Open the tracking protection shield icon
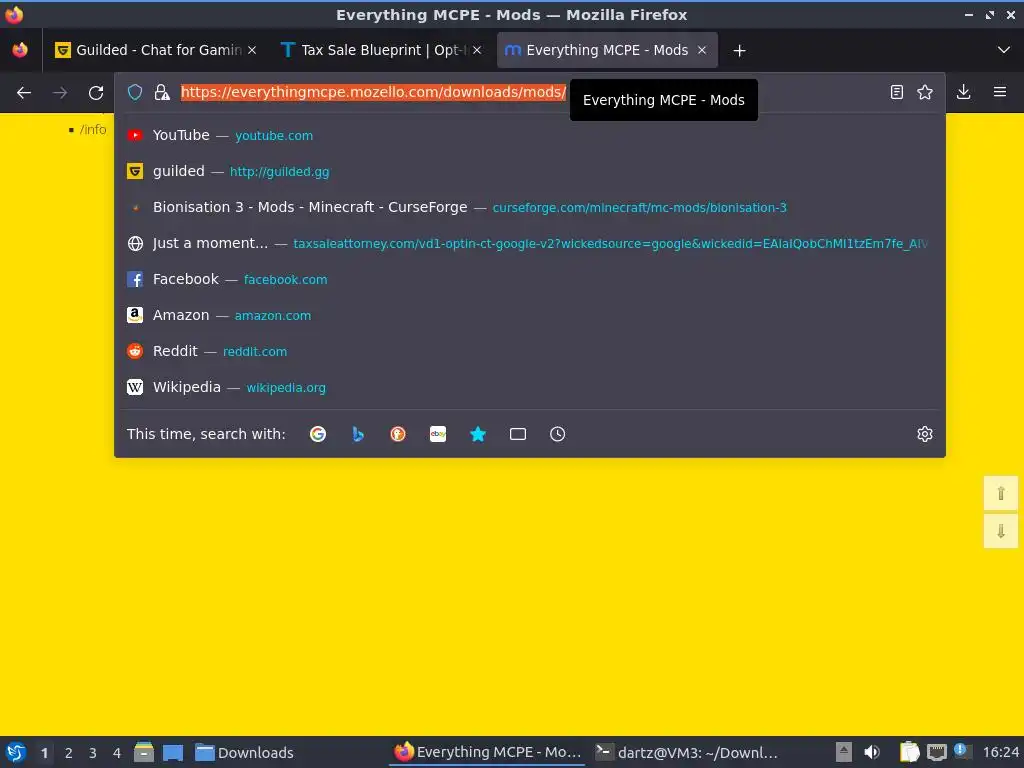The width and height of the screenshot is (1024, 768). pos(135,93)
